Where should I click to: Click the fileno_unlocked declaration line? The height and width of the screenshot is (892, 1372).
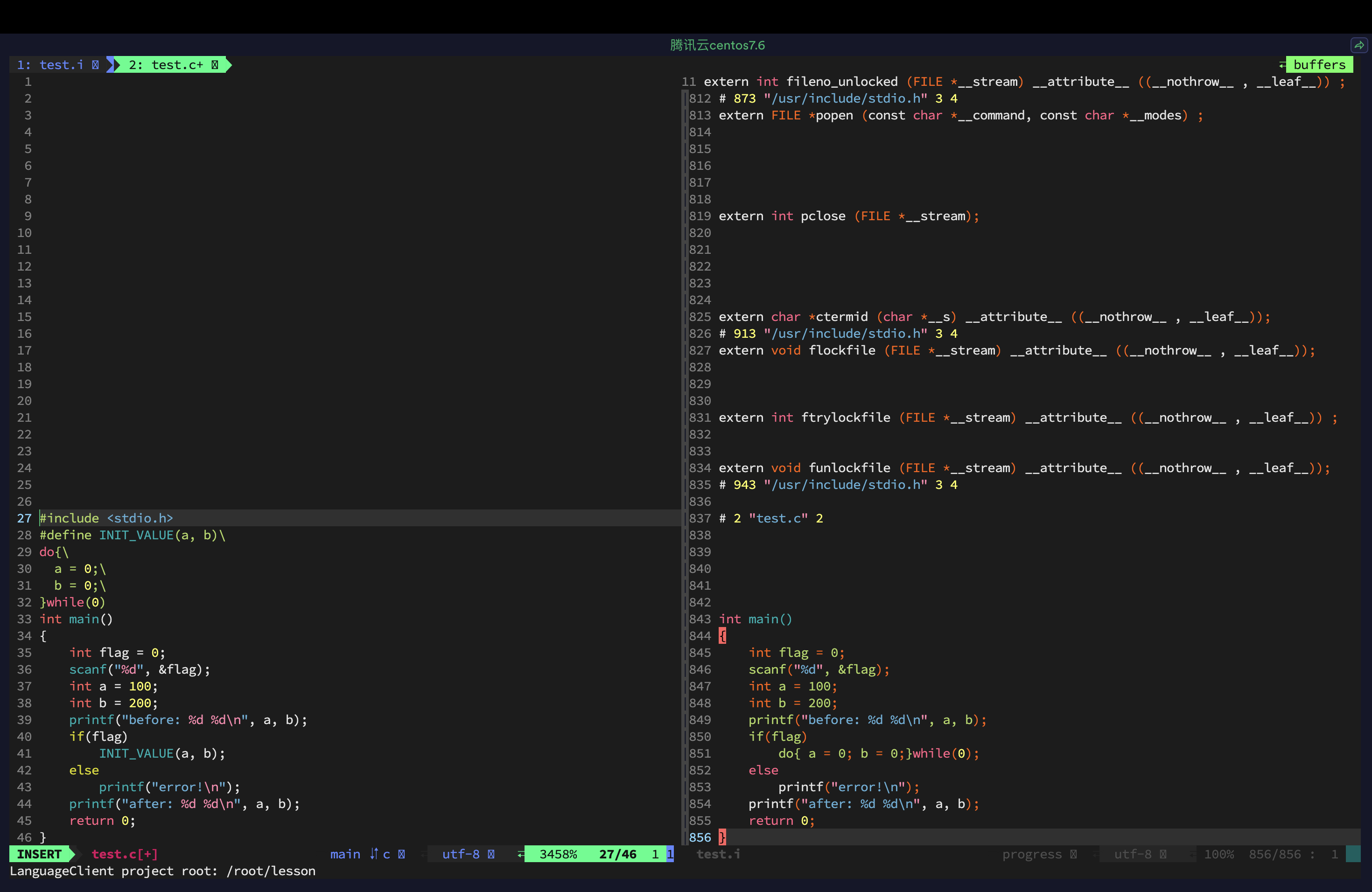pos(1024,81)
